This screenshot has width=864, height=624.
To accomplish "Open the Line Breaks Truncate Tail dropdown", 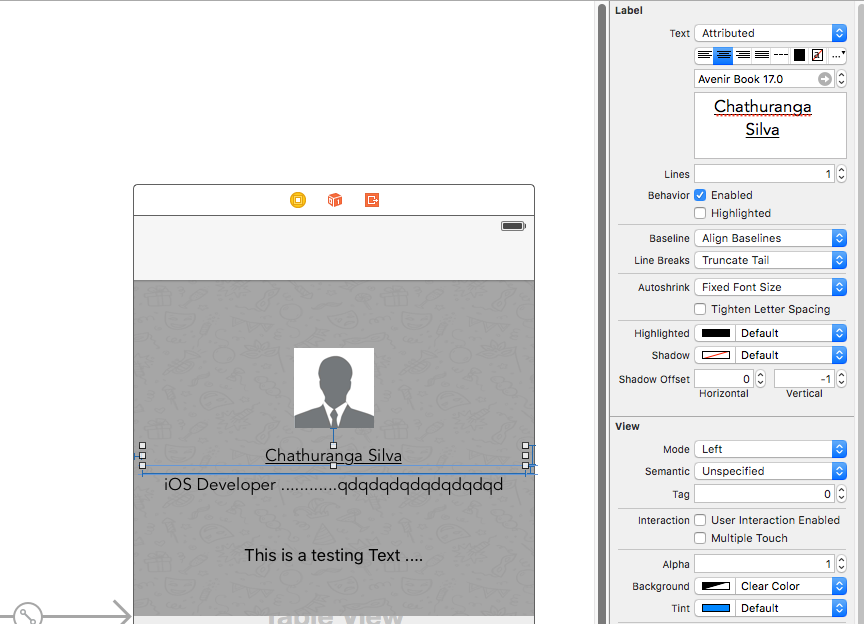I will click(x=770, y=260).
